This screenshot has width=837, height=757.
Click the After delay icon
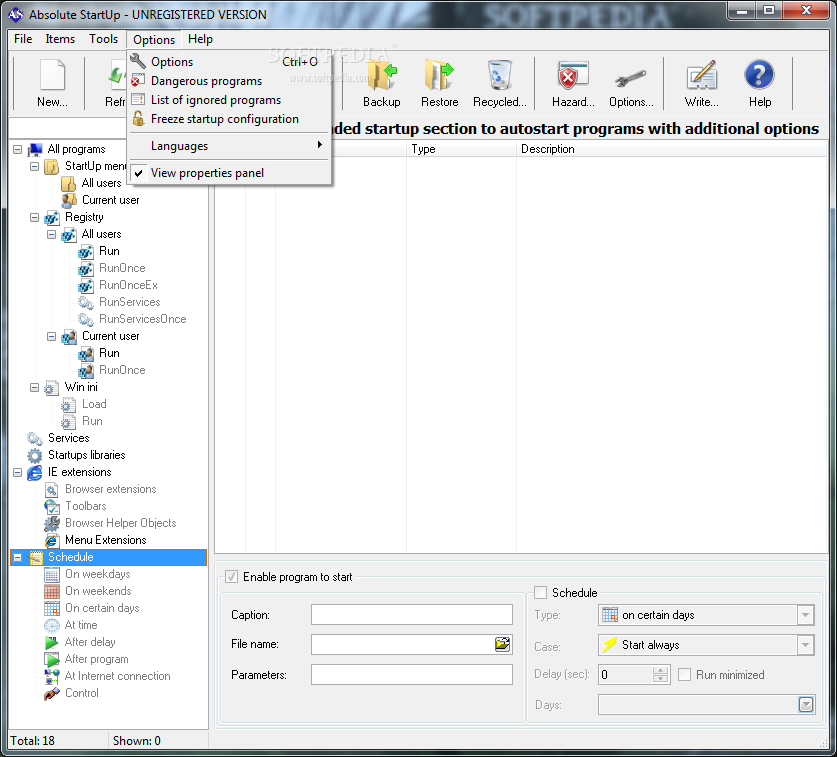52,642
